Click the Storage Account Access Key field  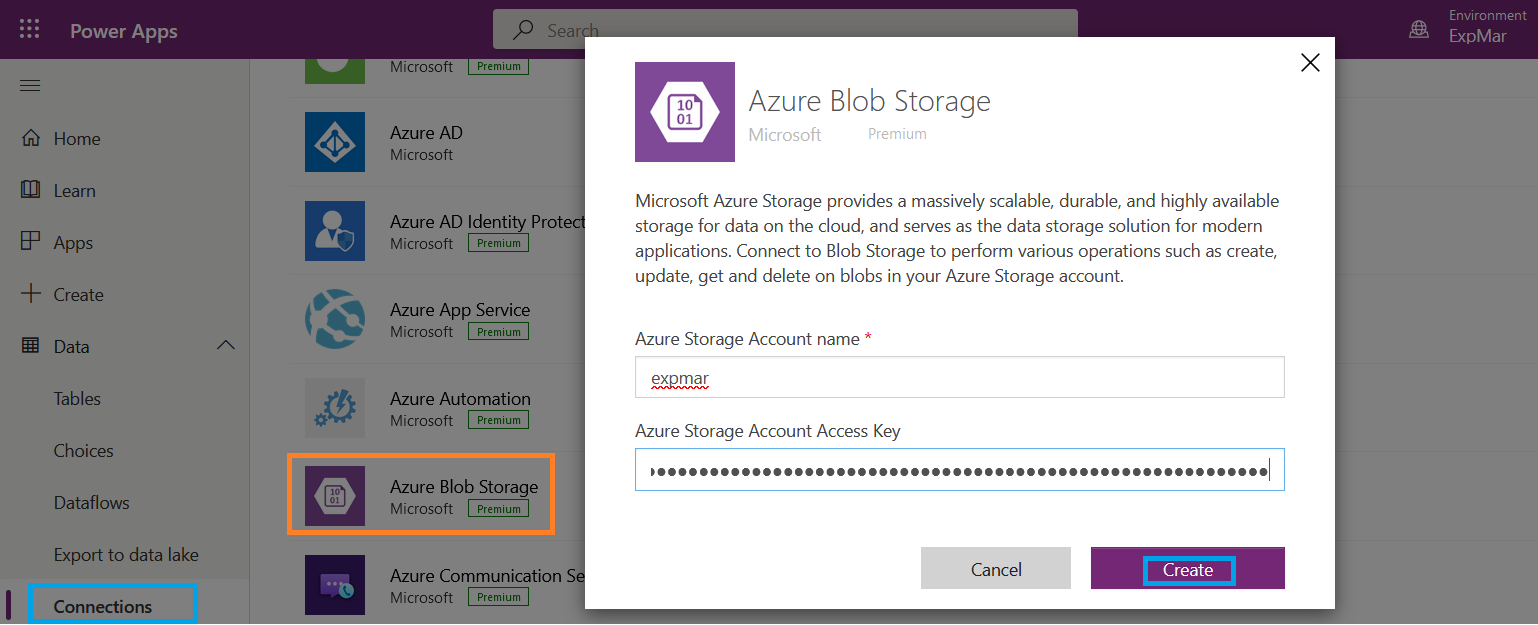pos(959,470)
